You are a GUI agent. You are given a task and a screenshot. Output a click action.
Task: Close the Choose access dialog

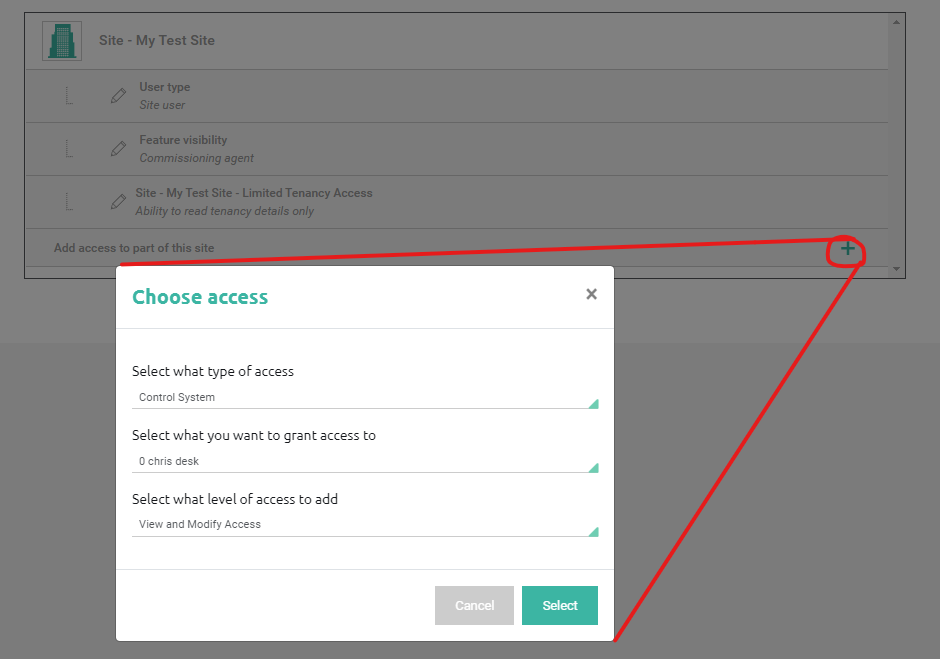[x=592, y=294]
